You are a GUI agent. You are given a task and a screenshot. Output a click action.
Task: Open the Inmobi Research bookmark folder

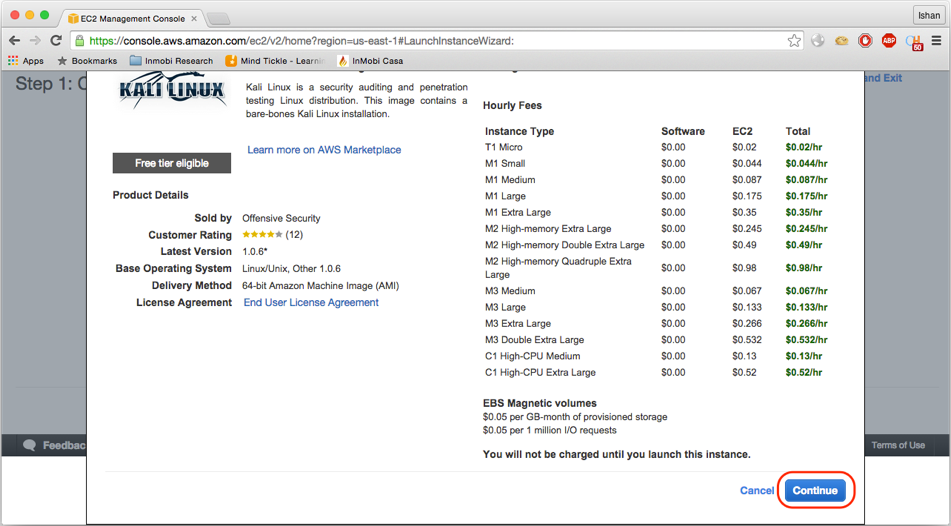click(x=172, y=61)
